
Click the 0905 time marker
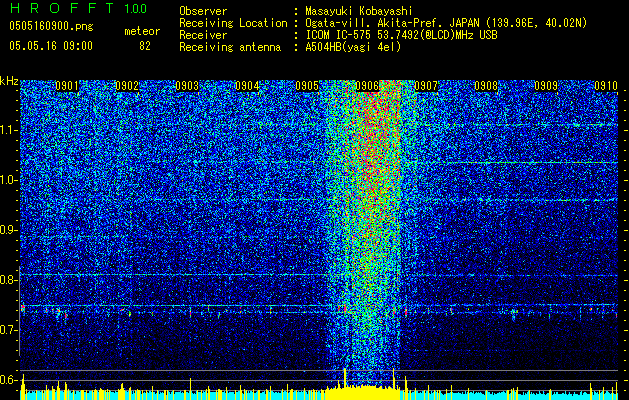[307, 86]
